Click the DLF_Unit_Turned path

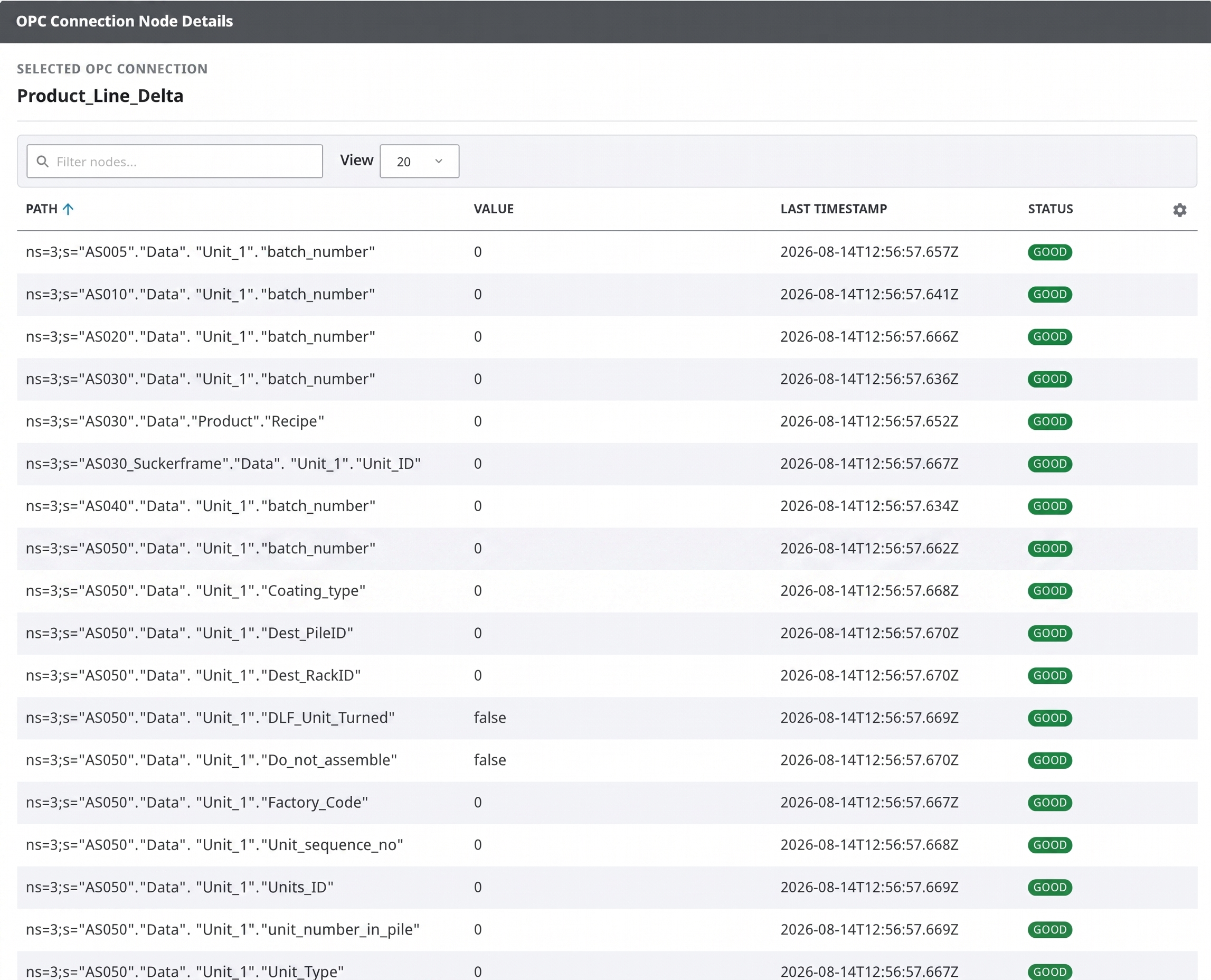(x=210, y=718)
